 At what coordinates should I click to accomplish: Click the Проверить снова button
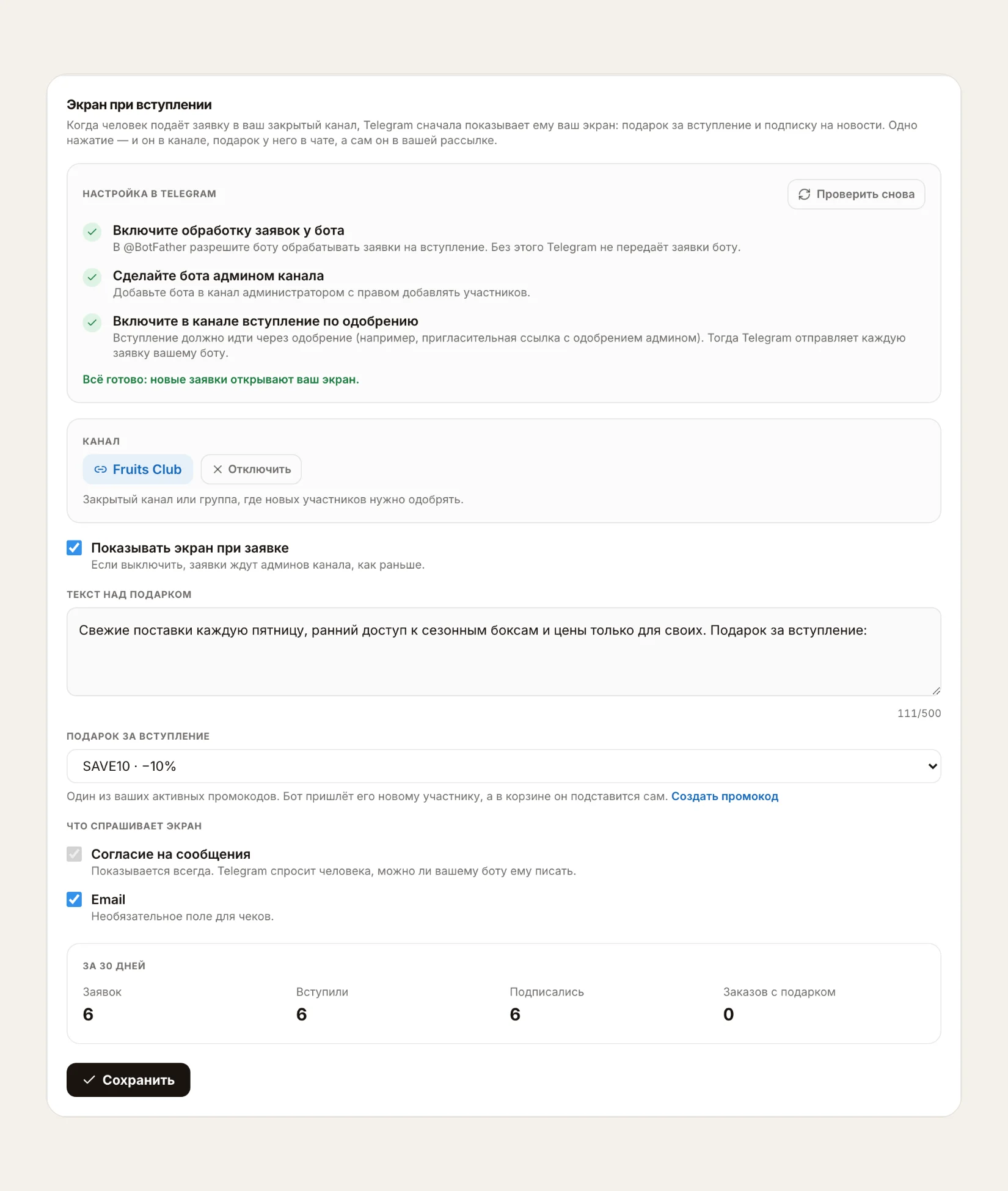[856, 194]
